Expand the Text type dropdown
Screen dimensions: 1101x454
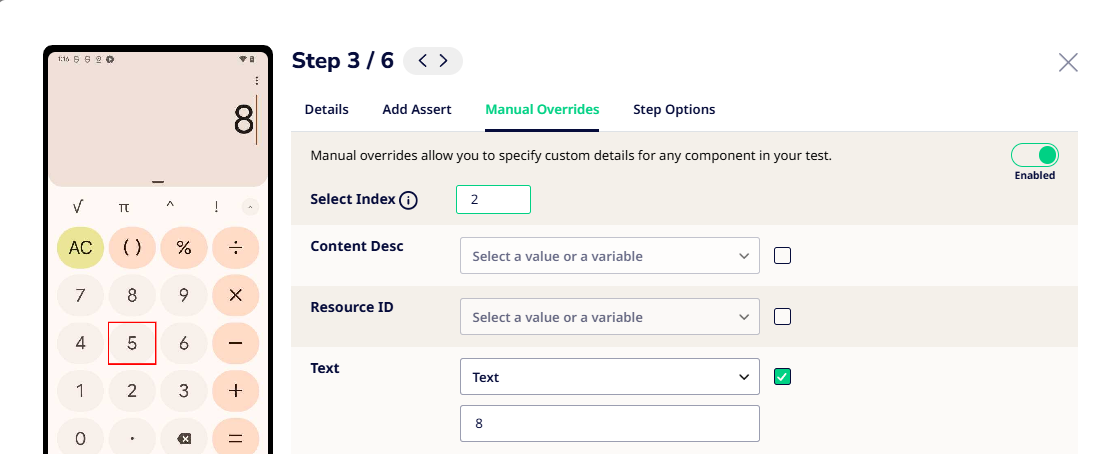pos(610,377)
